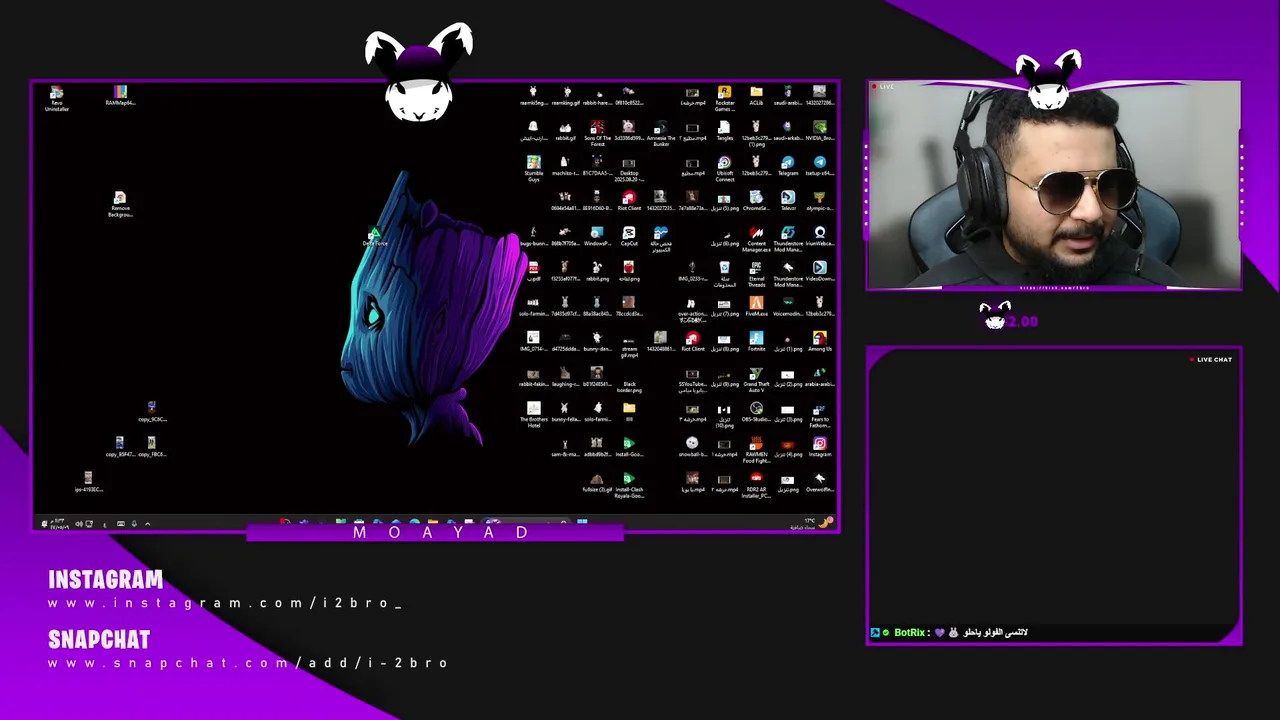Click the Windows taskbar weather widget
The height and width of the screenshot is (720, 1280).
[810, 523]
